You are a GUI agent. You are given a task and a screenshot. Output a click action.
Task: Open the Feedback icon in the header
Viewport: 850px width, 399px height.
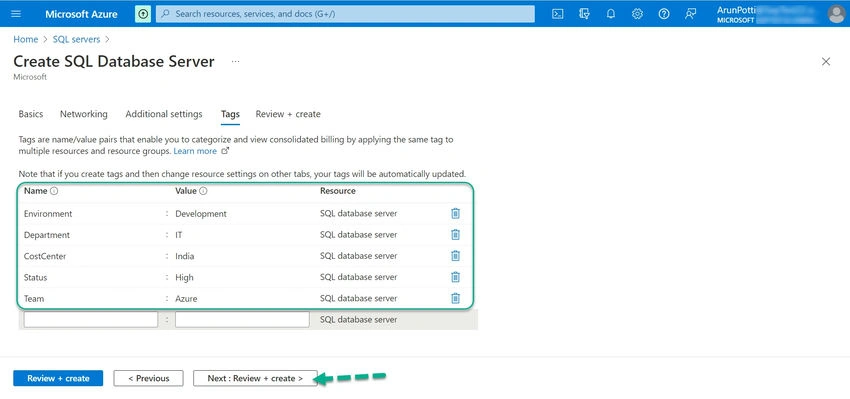tap(690, 14)
